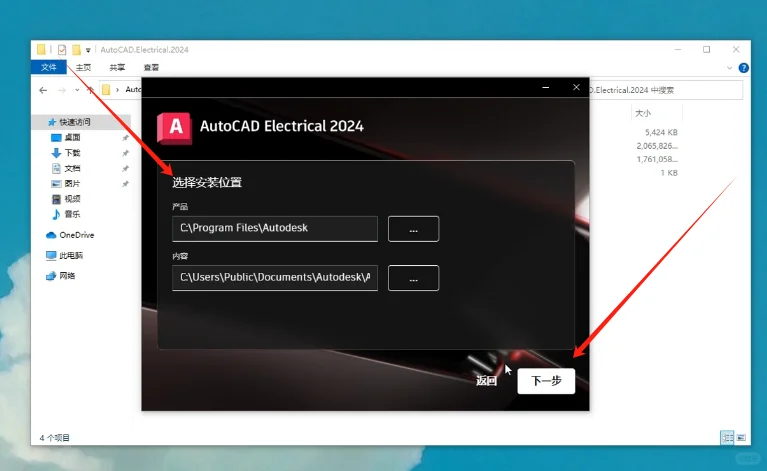Close the AutoCAD Electrical installer window
767x471 pixels.
576,87
